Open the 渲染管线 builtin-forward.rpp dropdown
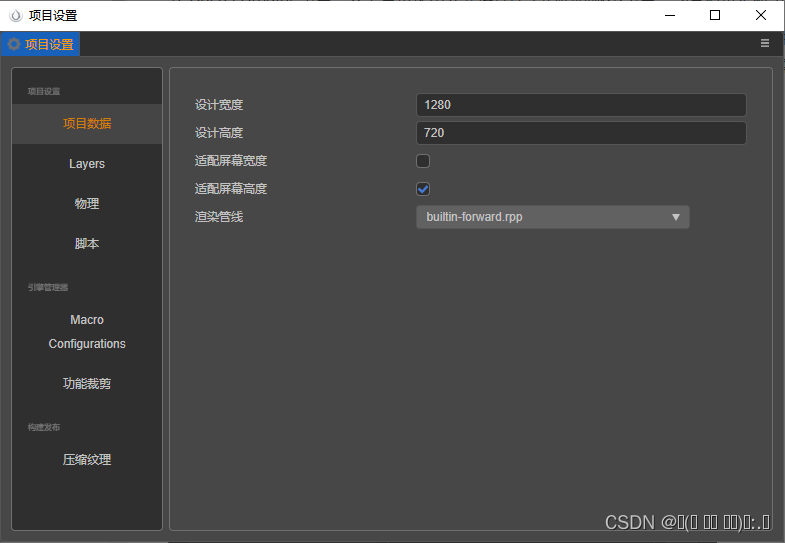 [x=553, y=217]
